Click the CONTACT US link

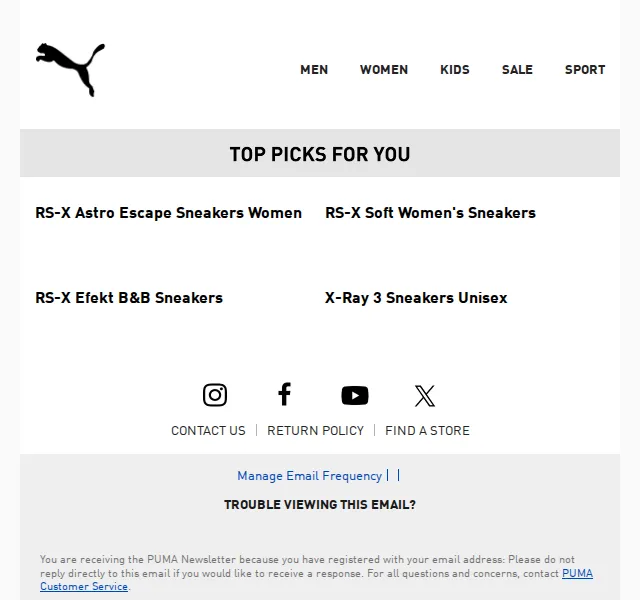point(208,431)
